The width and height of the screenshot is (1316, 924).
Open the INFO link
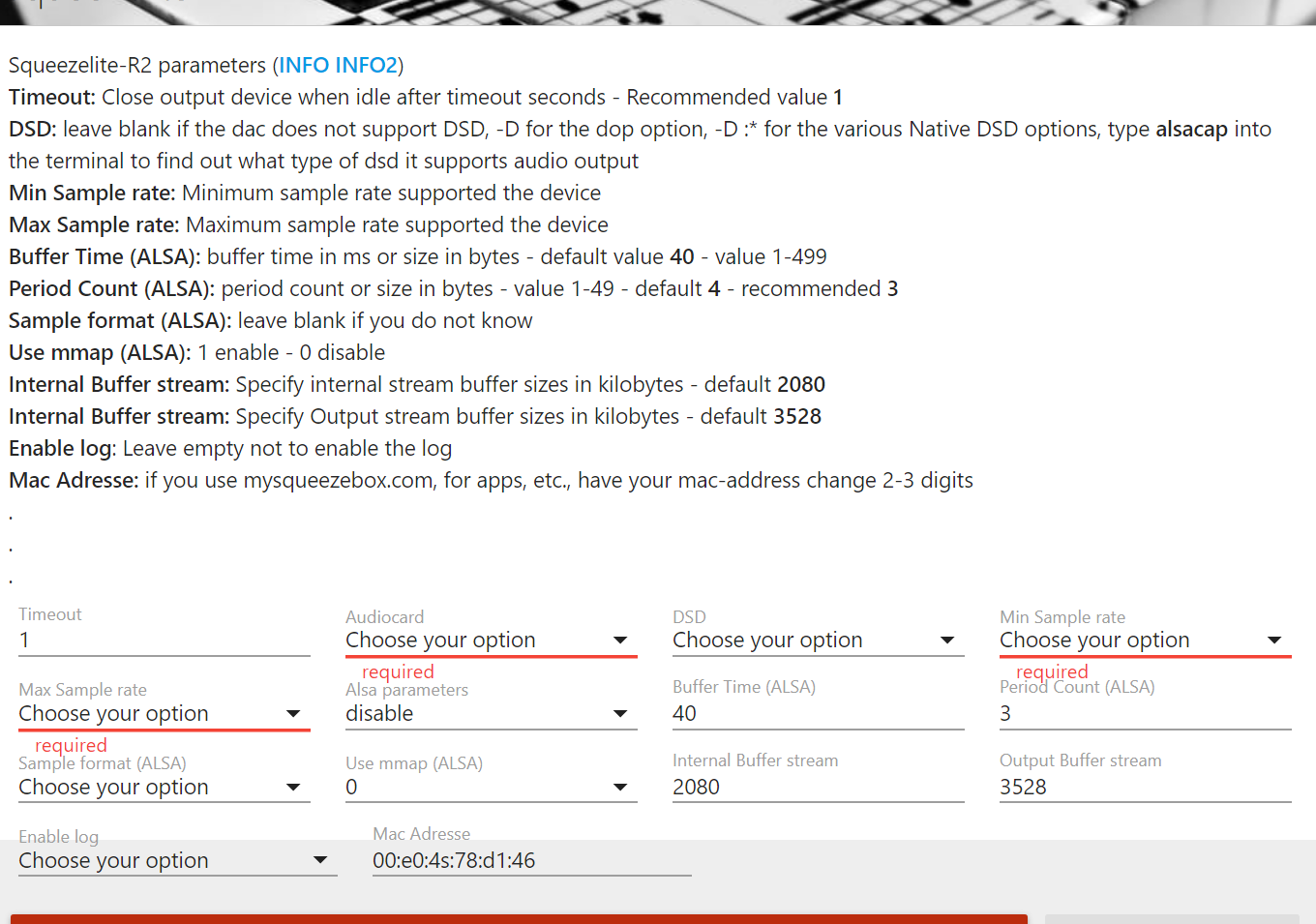(303, 65)
